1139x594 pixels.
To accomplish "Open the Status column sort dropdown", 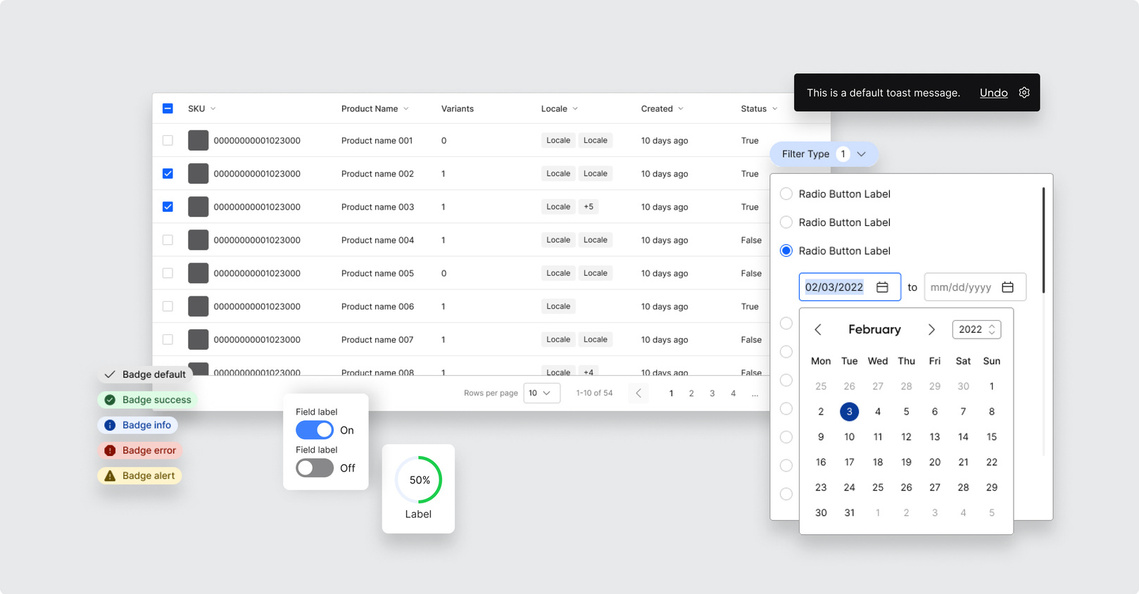I will coord(774,109).
